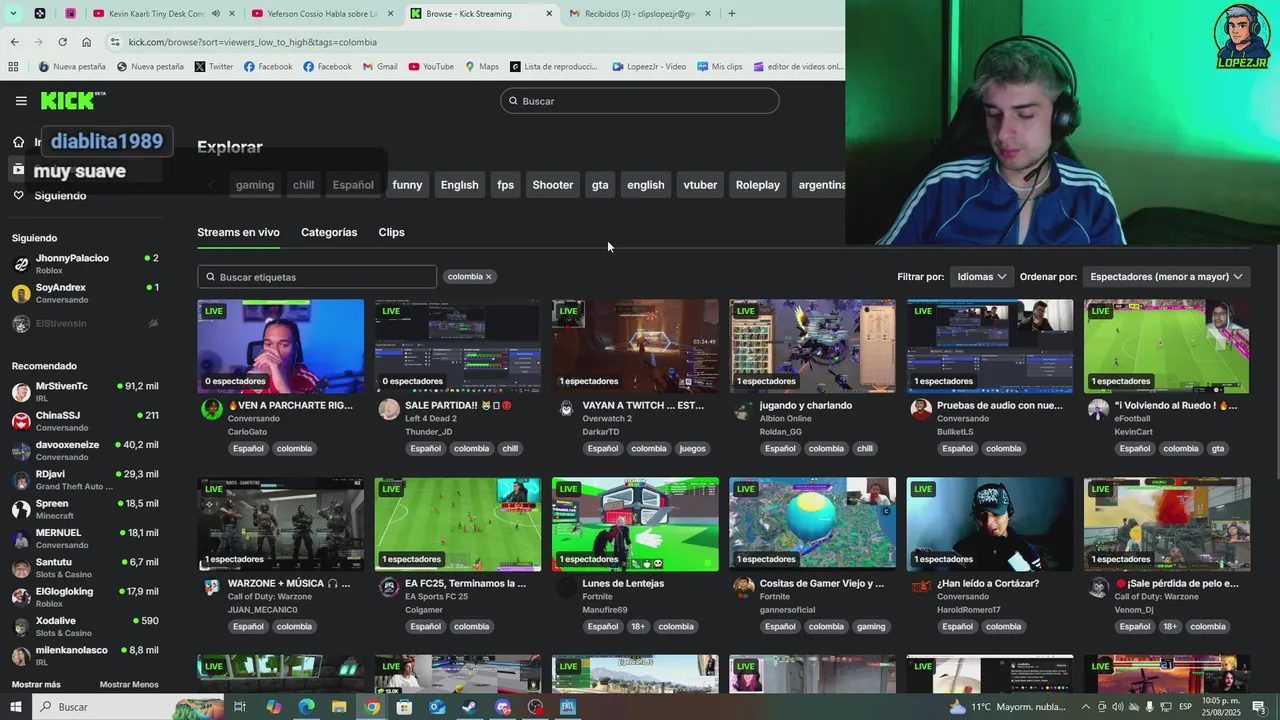Open the Maps bookmark
This screenshot has width=1280, height=720.
[x=482, y=67]
